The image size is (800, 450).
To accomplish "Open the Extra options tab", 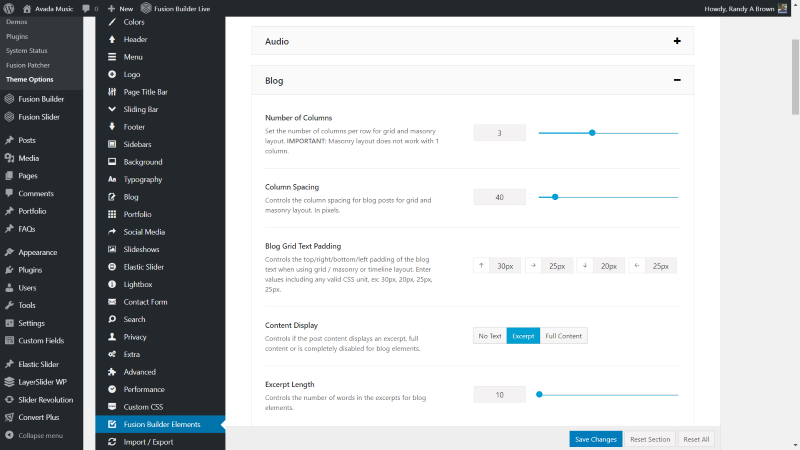I will (160, 354).
